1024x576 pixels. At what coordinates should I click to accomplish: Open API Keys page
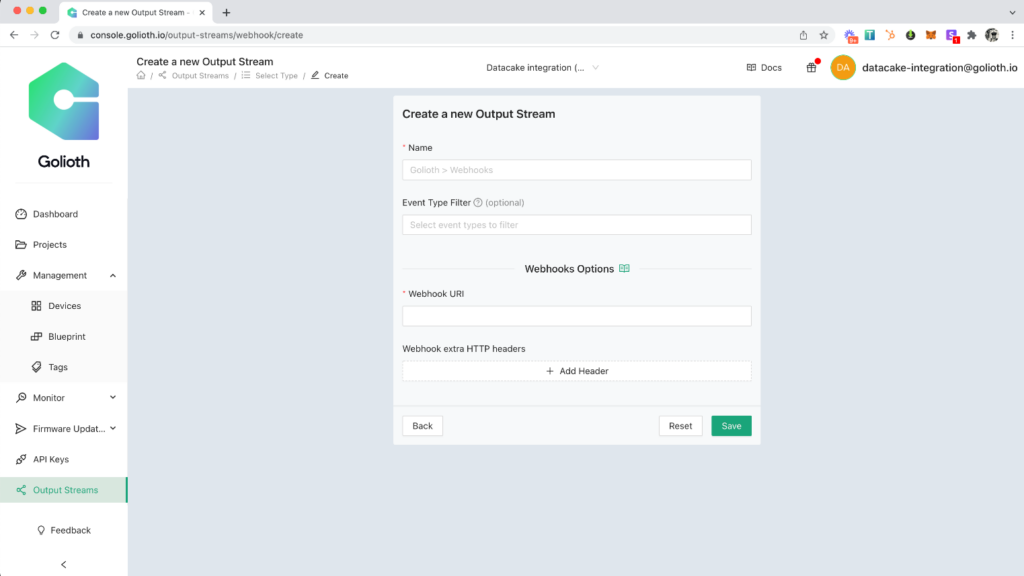[x=50, y=460]
